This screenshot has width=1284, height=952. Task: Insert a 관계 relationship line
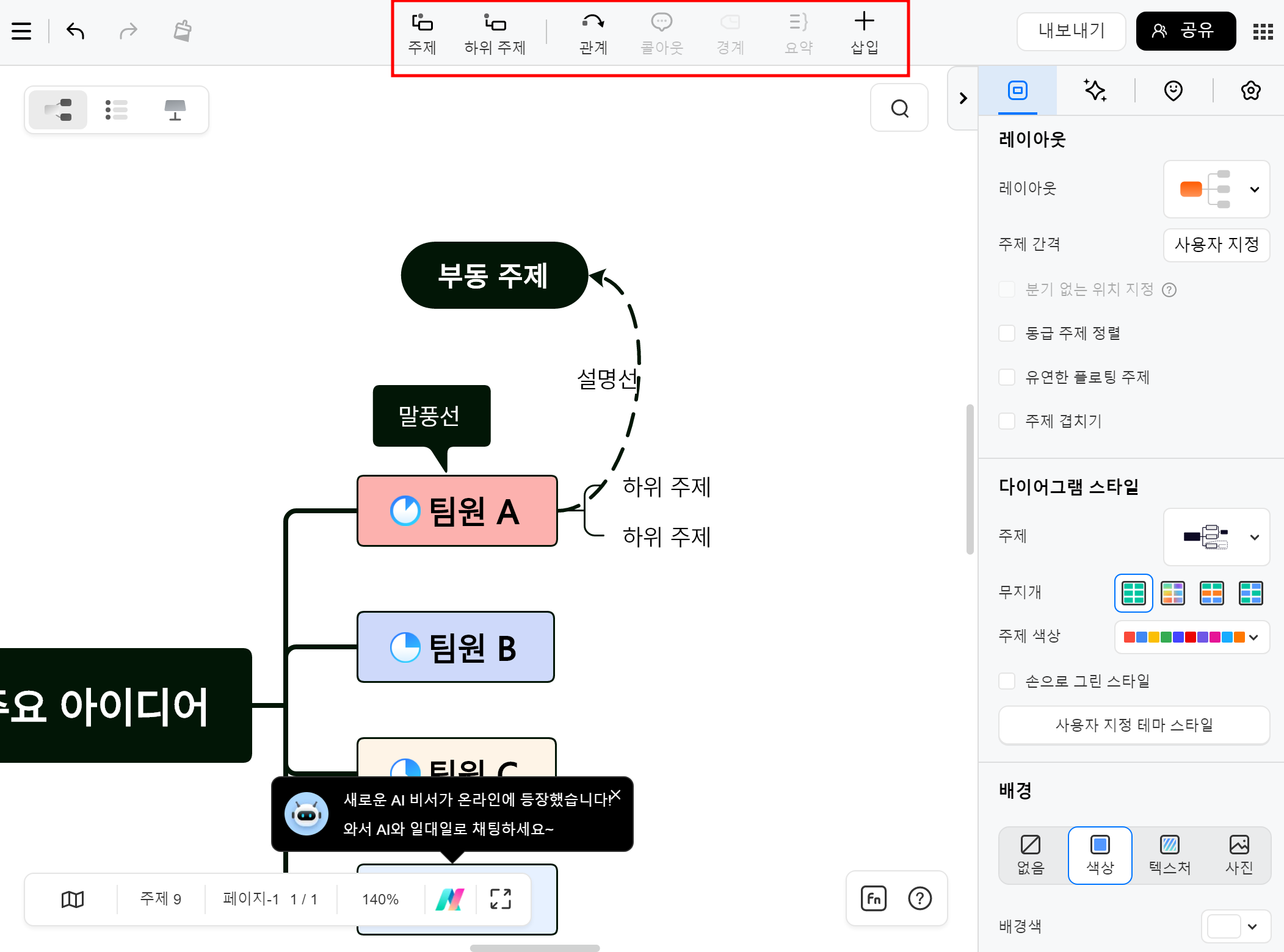593,34
